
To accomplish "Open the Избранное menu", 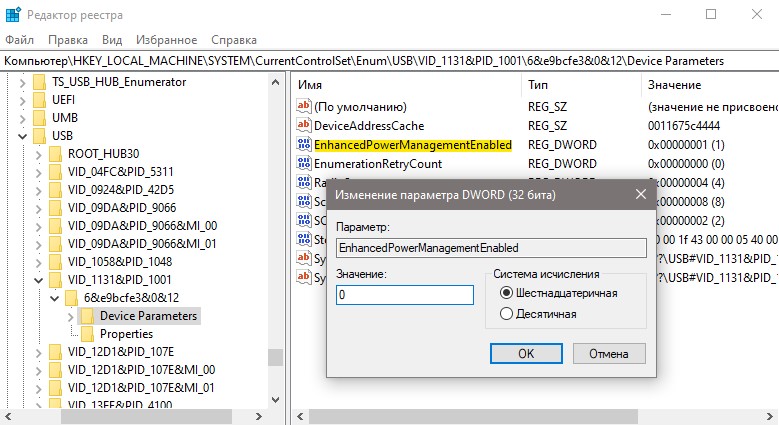I will 166,40.
